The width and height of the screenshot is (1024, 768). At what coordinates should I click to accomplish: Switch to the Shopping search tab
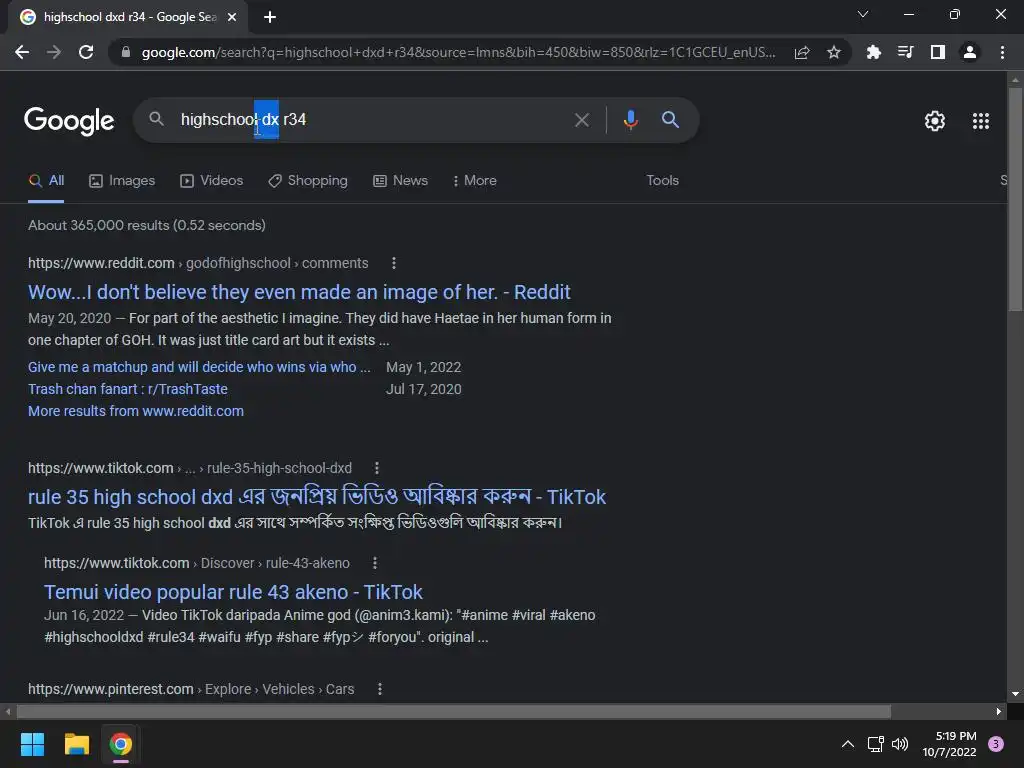click(308, 180)
